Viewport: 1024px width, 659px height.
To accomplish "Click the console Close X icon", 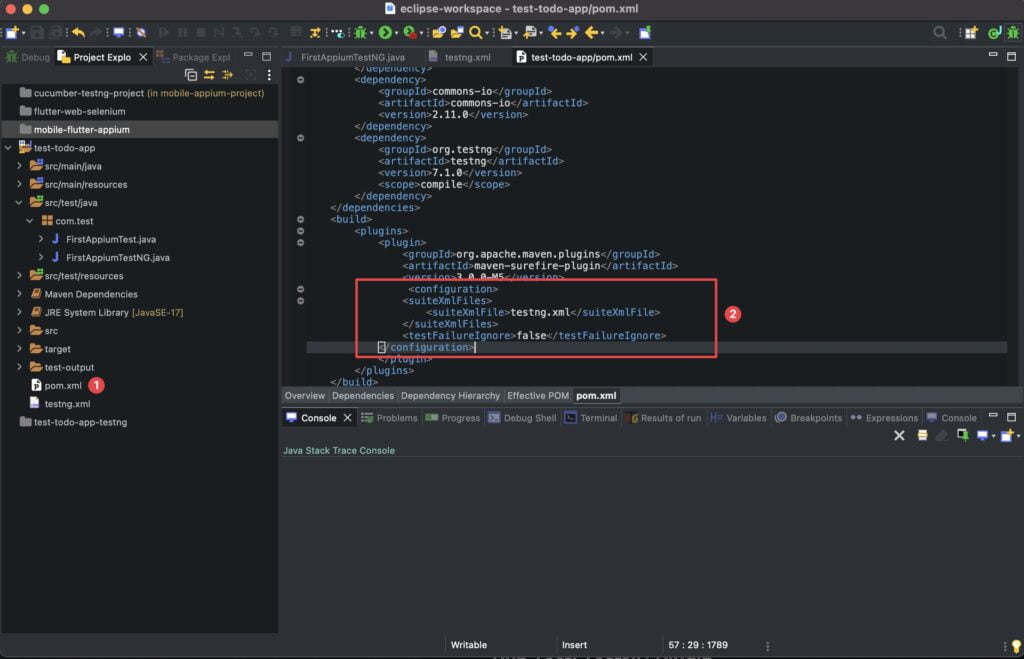I will [x=899, y=435].
